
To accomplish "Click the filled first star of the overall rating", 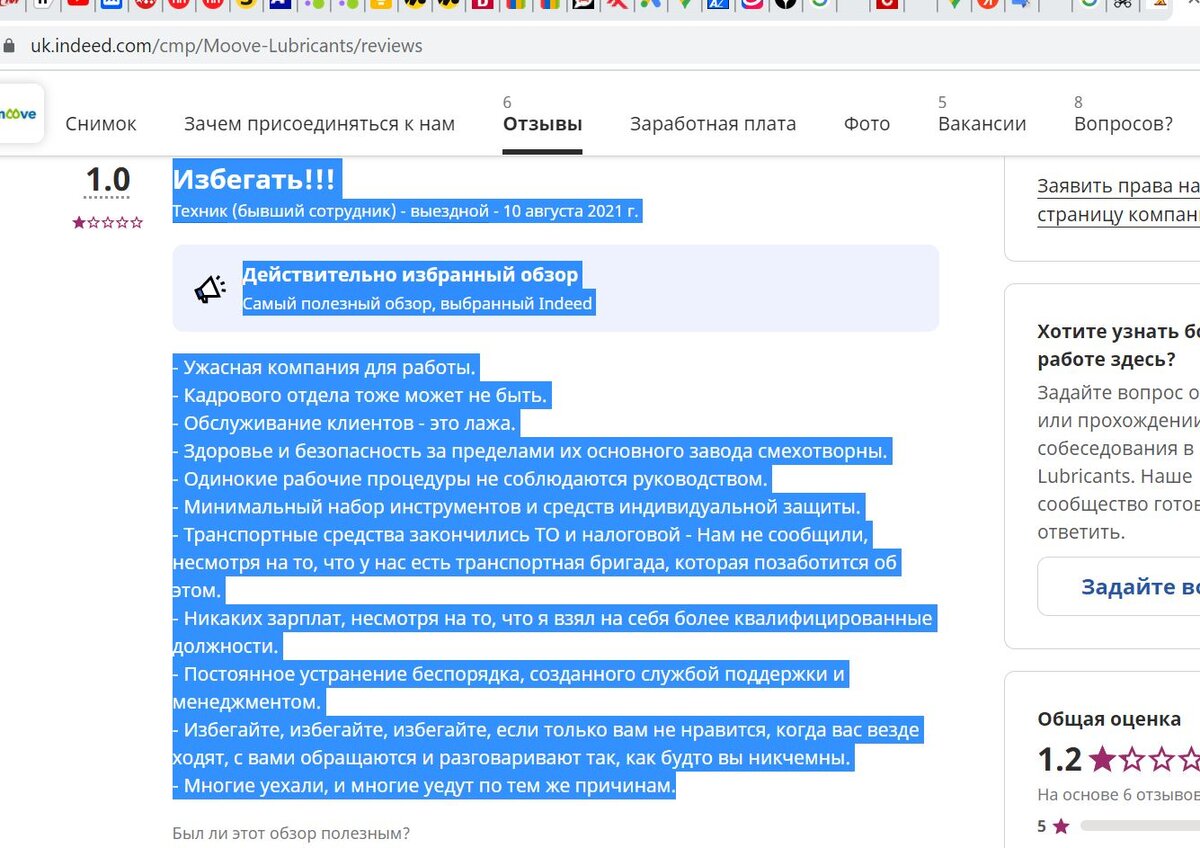I will (1102, 760).
